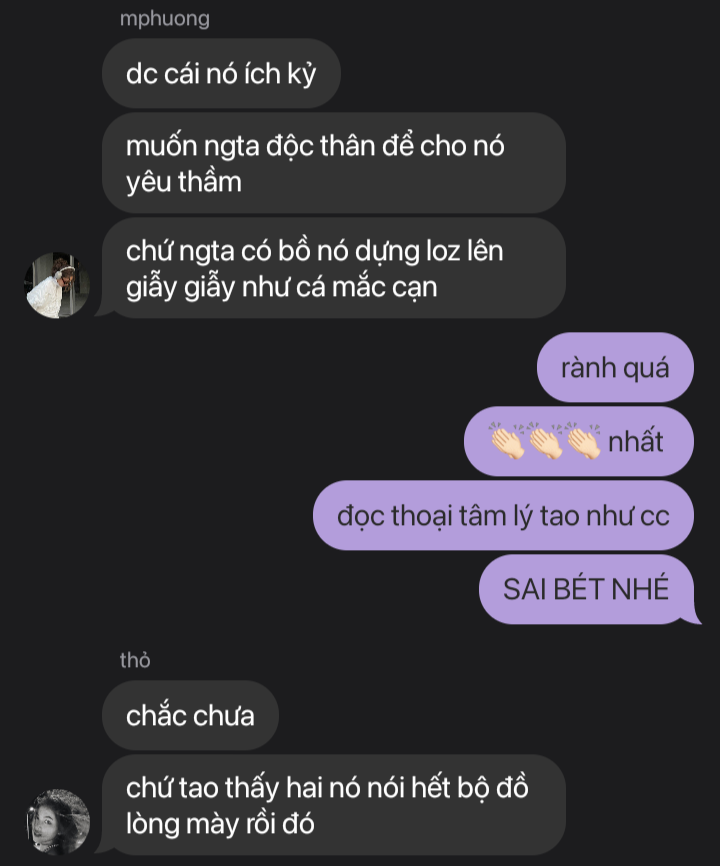
Task: Tap the 'chứ ngta có bồ nó' text line
Action: click(315, 251)
